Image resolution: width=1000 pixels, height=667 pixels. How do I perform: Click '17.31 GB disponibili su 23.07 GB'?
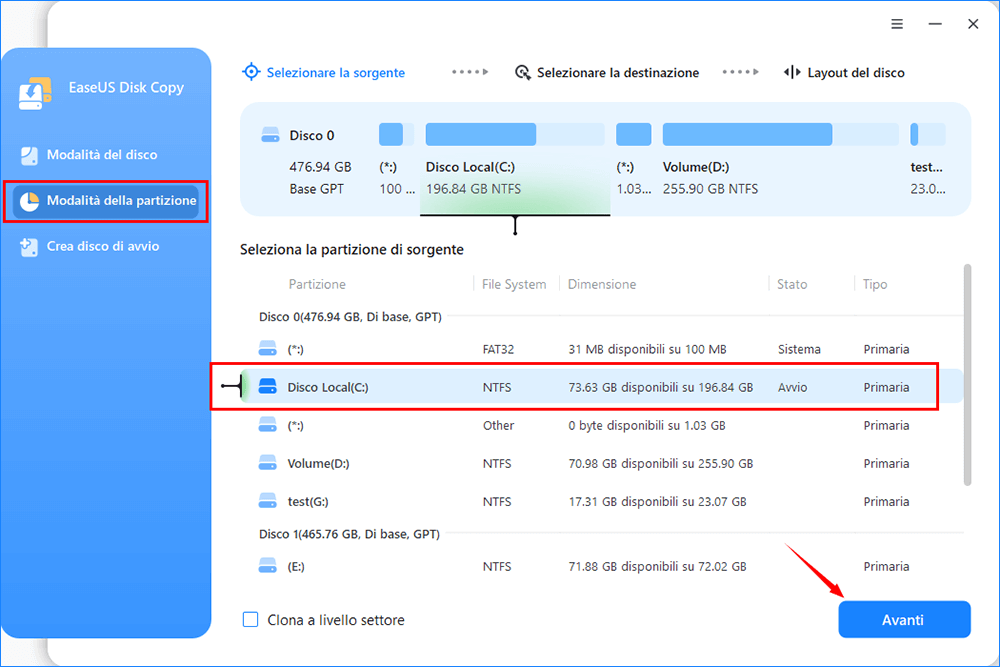(x=658, y=502)
